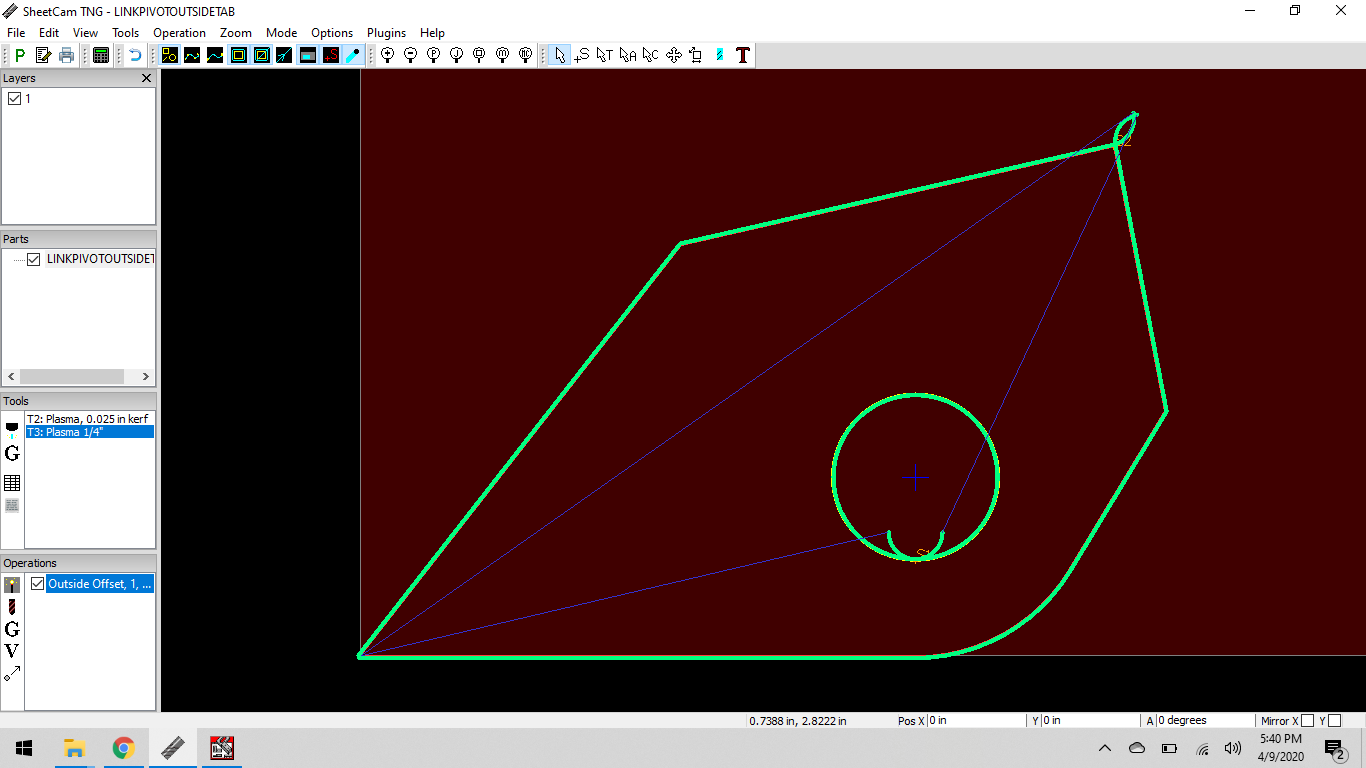Show hidden system tray icons
The height and width of the screenshot is (768, 1366).
1105,748
